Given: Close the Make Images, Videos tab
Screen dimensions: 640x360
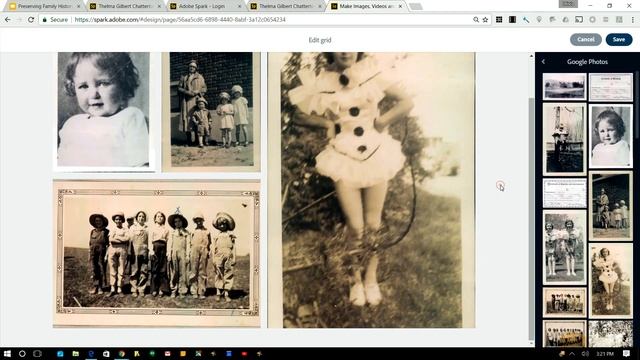Looking at the screenshot, I should tap(400, 6).
